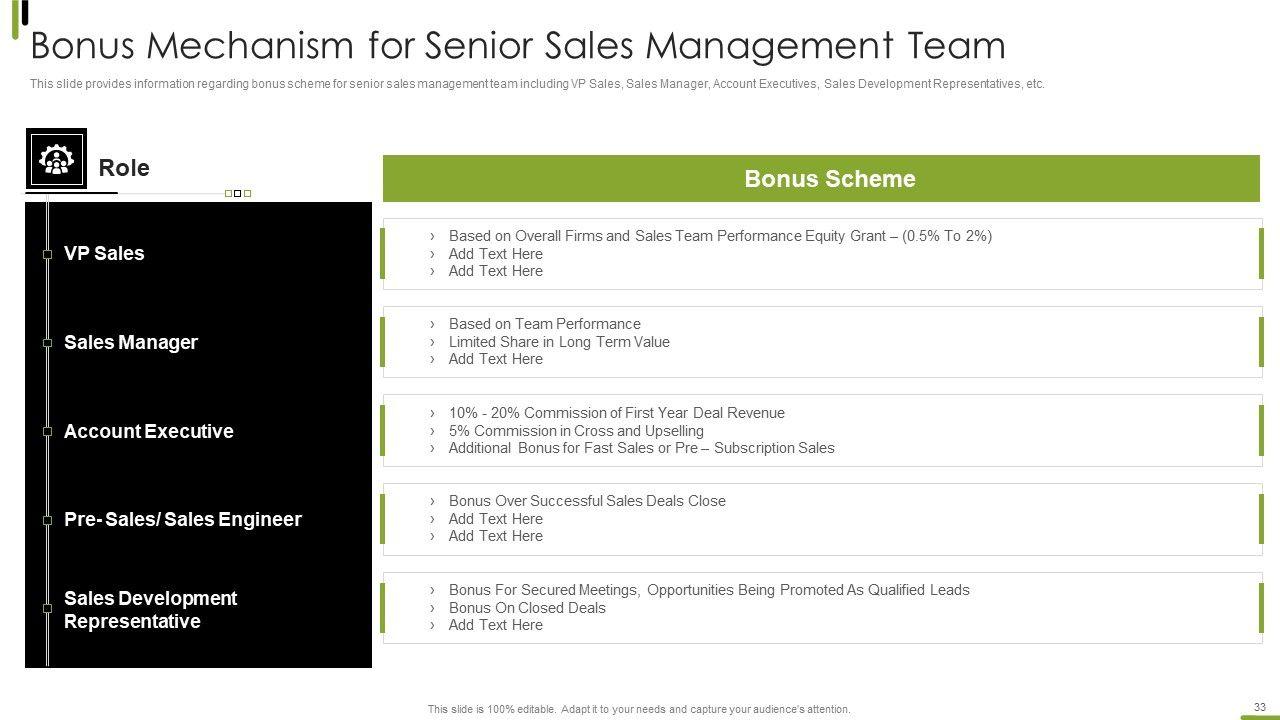Select the Role heading text
This screenshot has height=720, width=1280.
point(124,168)
